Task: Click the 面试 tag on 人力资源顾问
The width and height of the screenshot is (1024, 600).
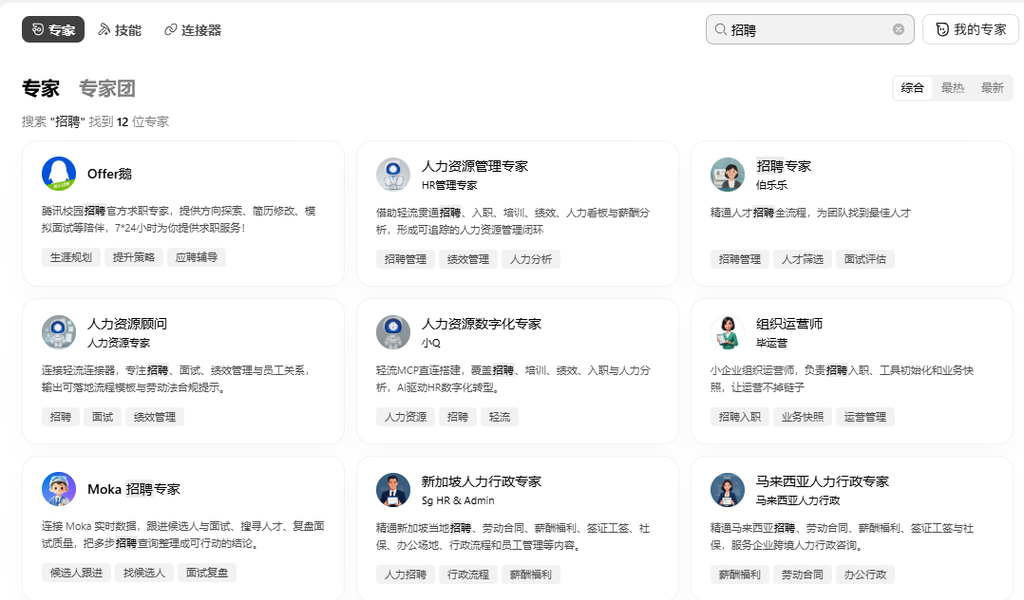Action: tap(103, 417)
